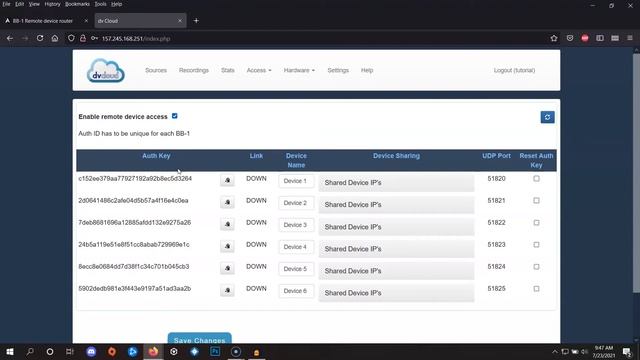Go back to previous page
This screenshot has width=640, height=360.
[x=10, y=38]
